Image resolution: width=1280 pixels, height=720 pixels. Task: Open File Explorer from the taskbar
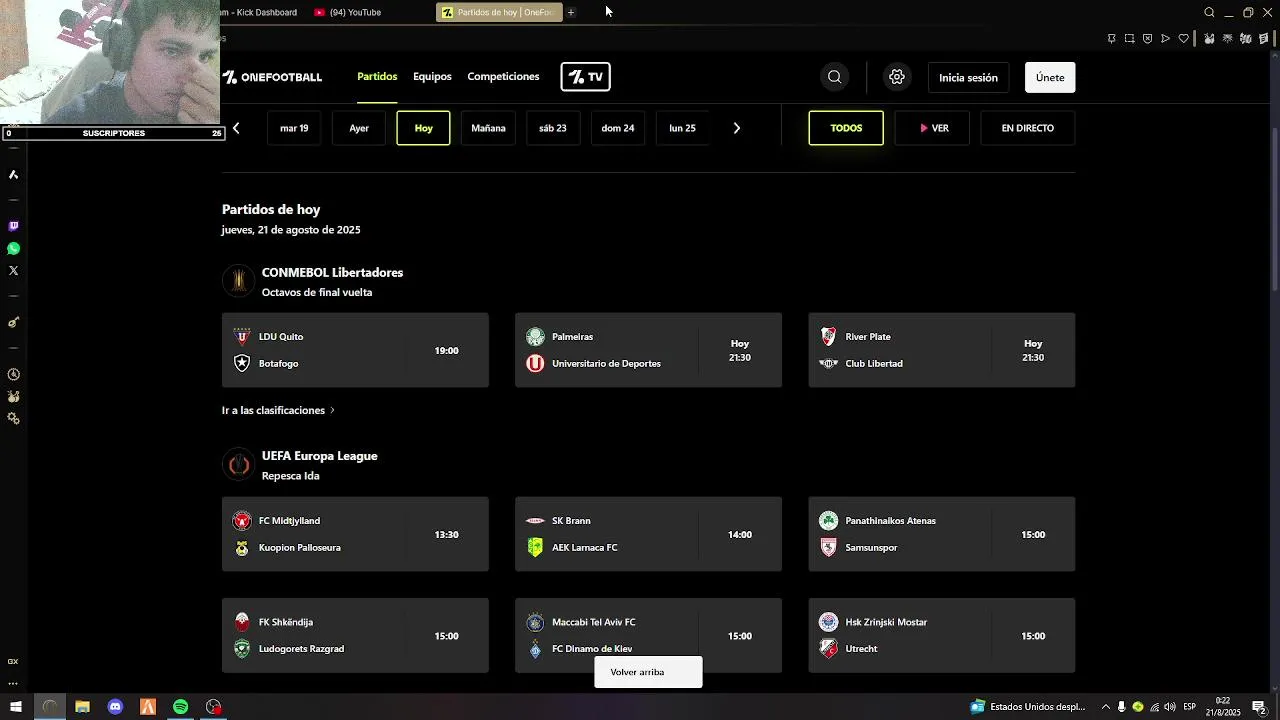[x=82, y=707]
